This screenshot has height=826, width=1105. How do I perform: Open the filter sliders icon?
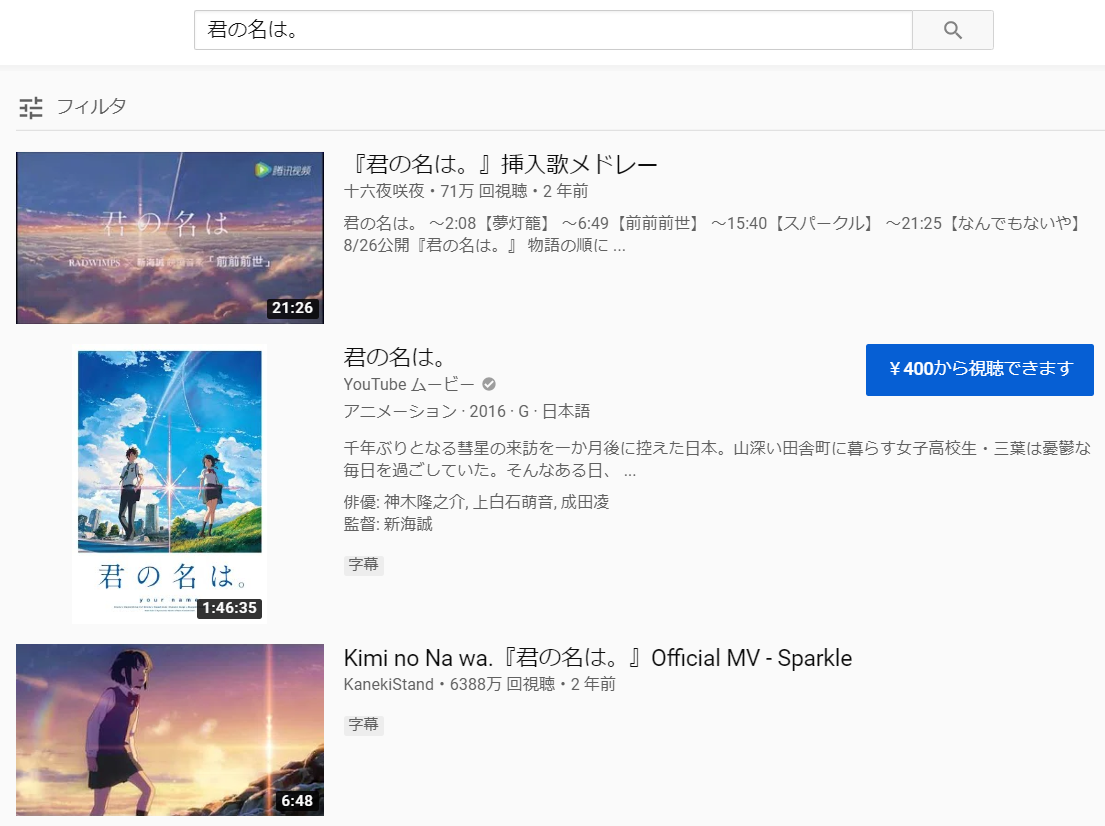[31, 108]
